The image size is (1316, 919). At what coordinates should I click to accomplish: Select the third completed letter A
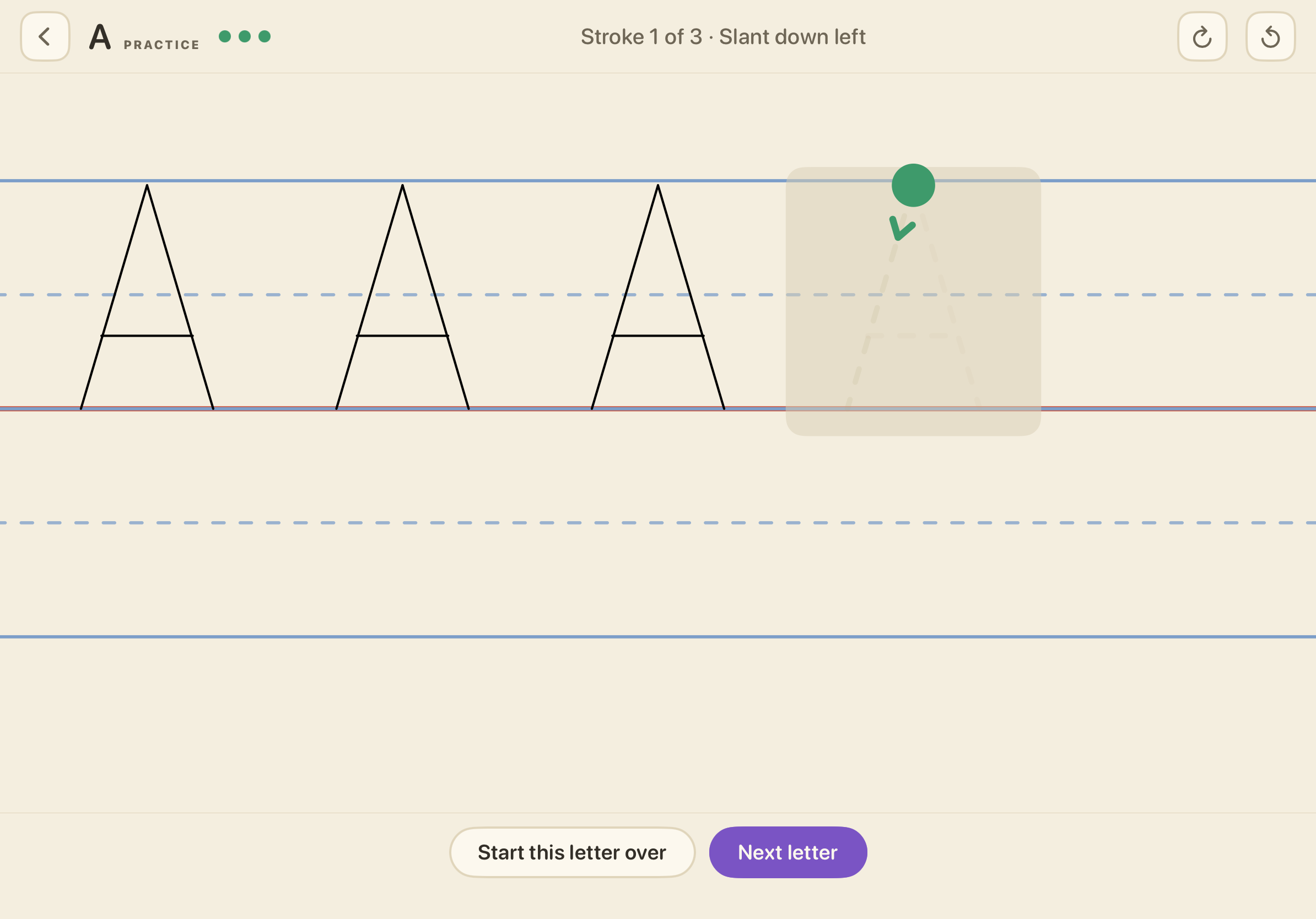[658, 297]
